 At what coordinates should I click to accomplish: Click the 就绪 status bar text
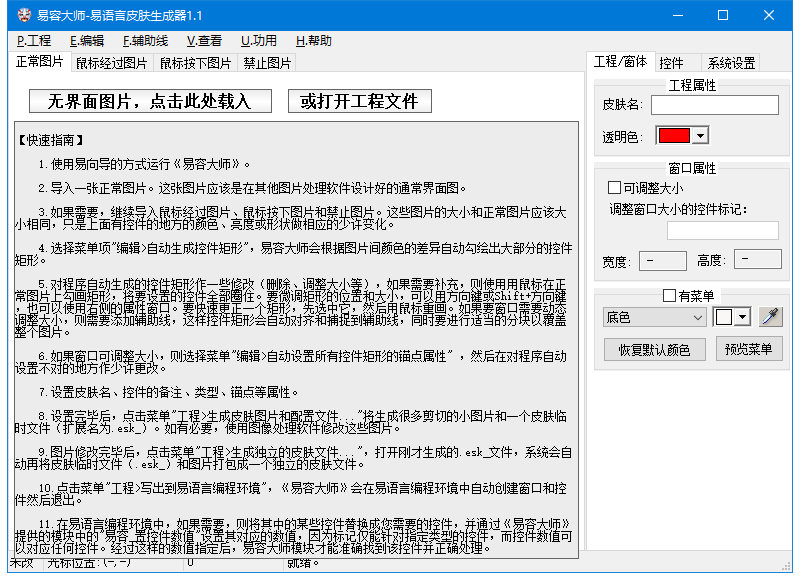[303, 564]
